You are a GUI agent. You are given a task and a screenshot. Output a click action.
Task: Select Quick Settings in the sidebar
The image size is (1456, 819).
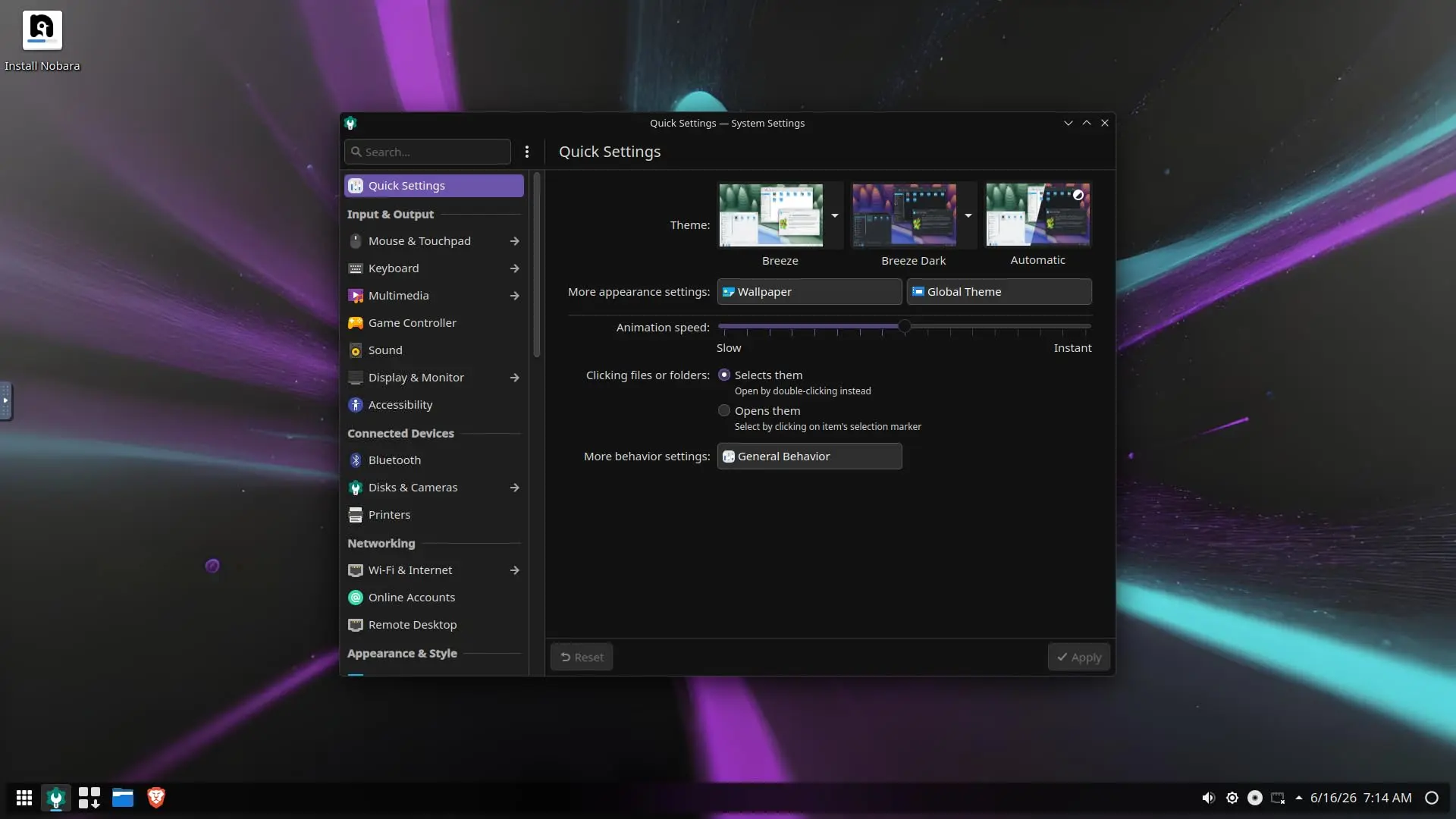(434, 186)
